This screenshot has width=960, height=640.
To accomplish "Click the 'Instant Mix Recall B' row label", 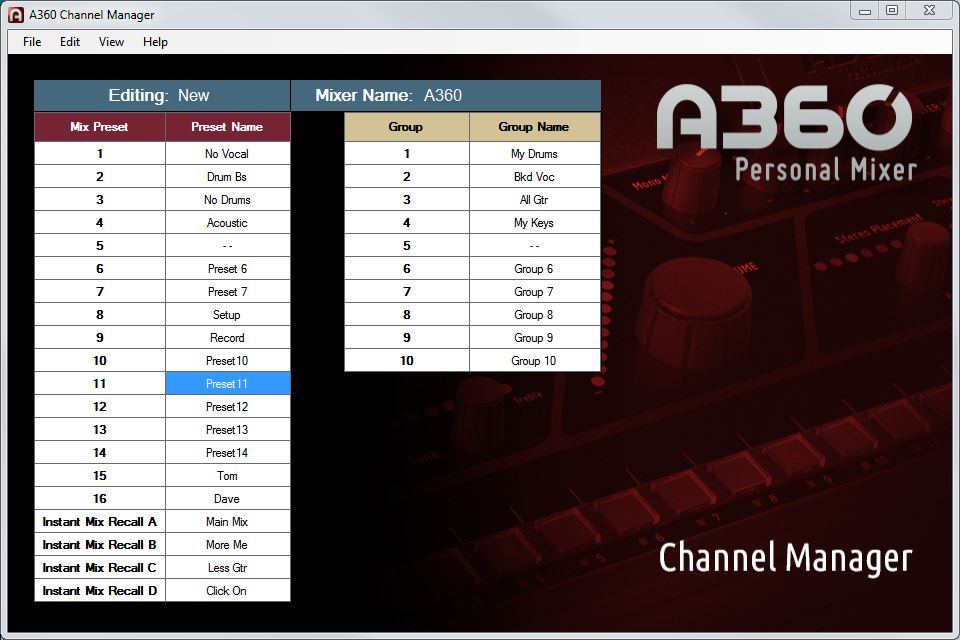I will 100,544.
